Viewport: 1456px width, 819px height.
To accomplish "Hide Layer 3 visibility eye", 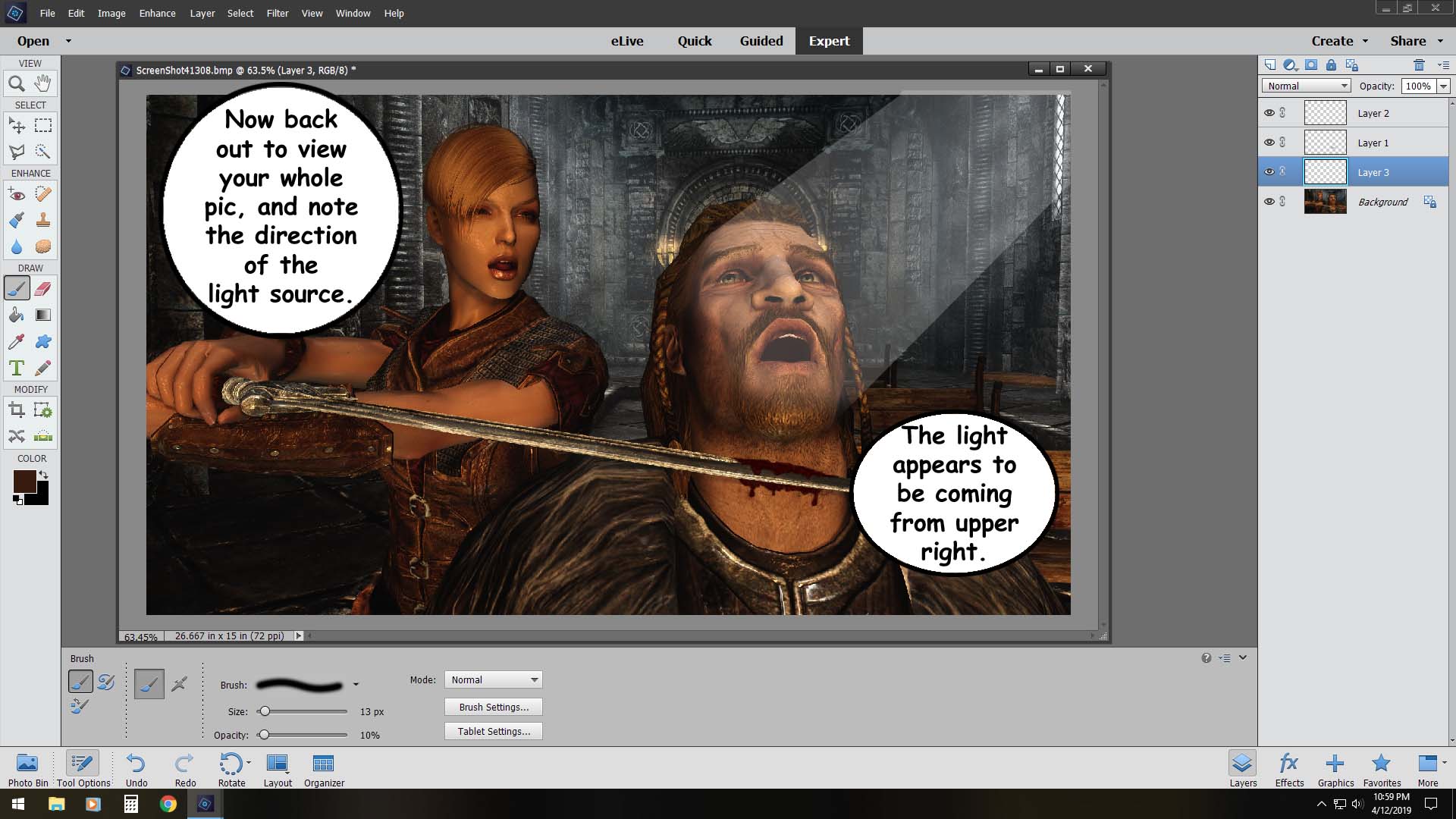I will click(x=1269, y=172).
